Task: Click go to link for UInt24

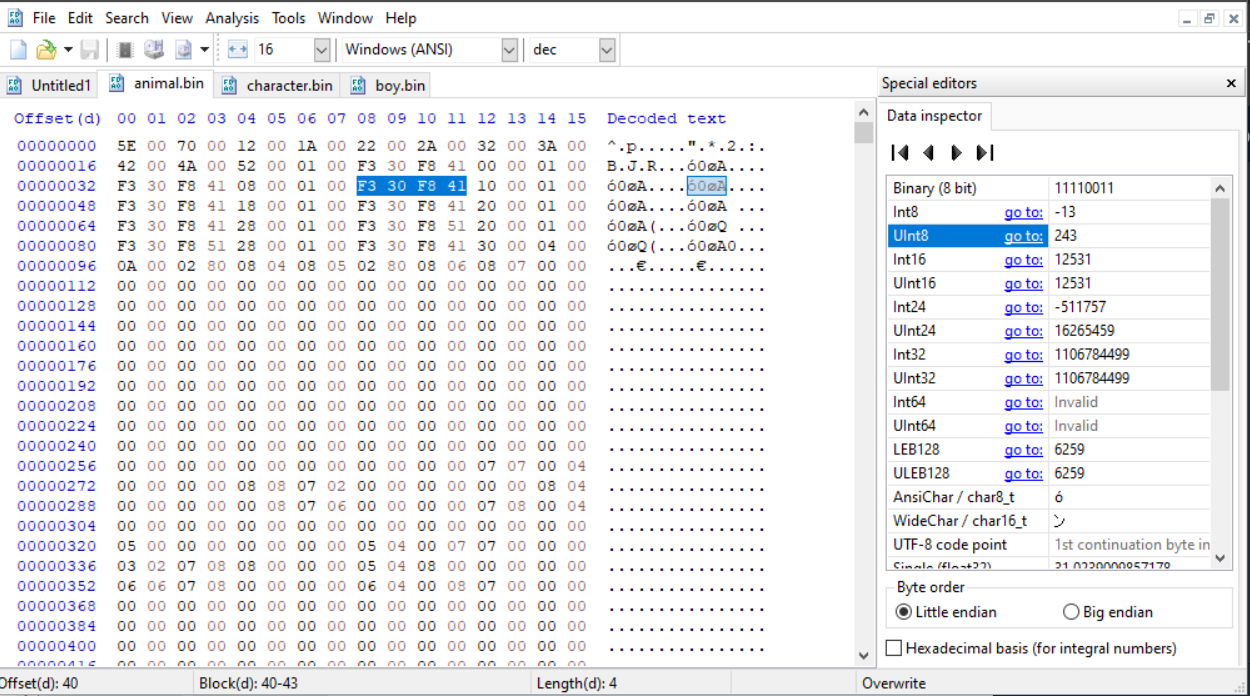Action: click(1023, 331)
